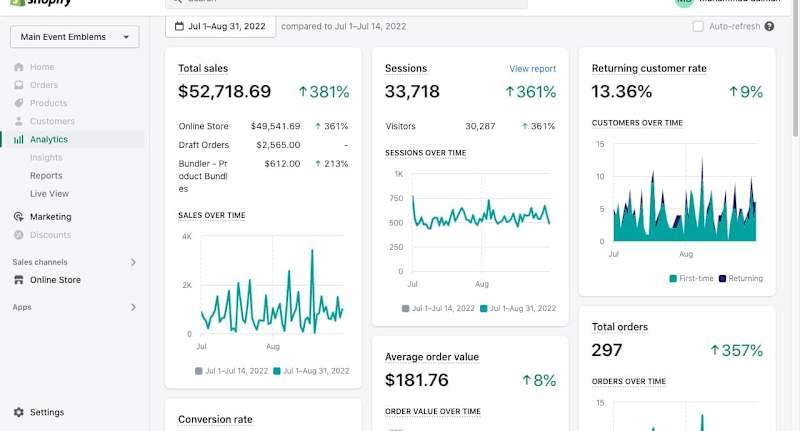The width and height of the screenshot is (800, 431).
Task: Open Orders in the sidebar
Action: [44, 85]
